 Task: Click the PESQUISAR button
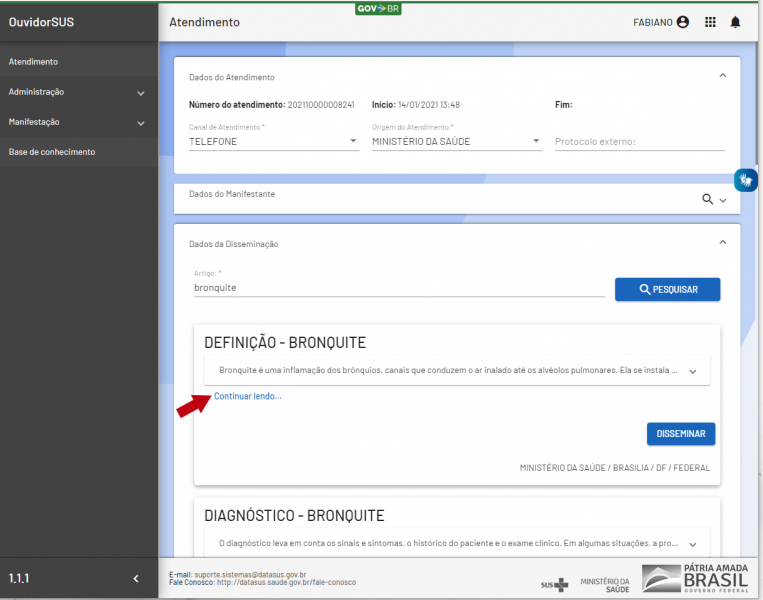[x=667, y=289]
